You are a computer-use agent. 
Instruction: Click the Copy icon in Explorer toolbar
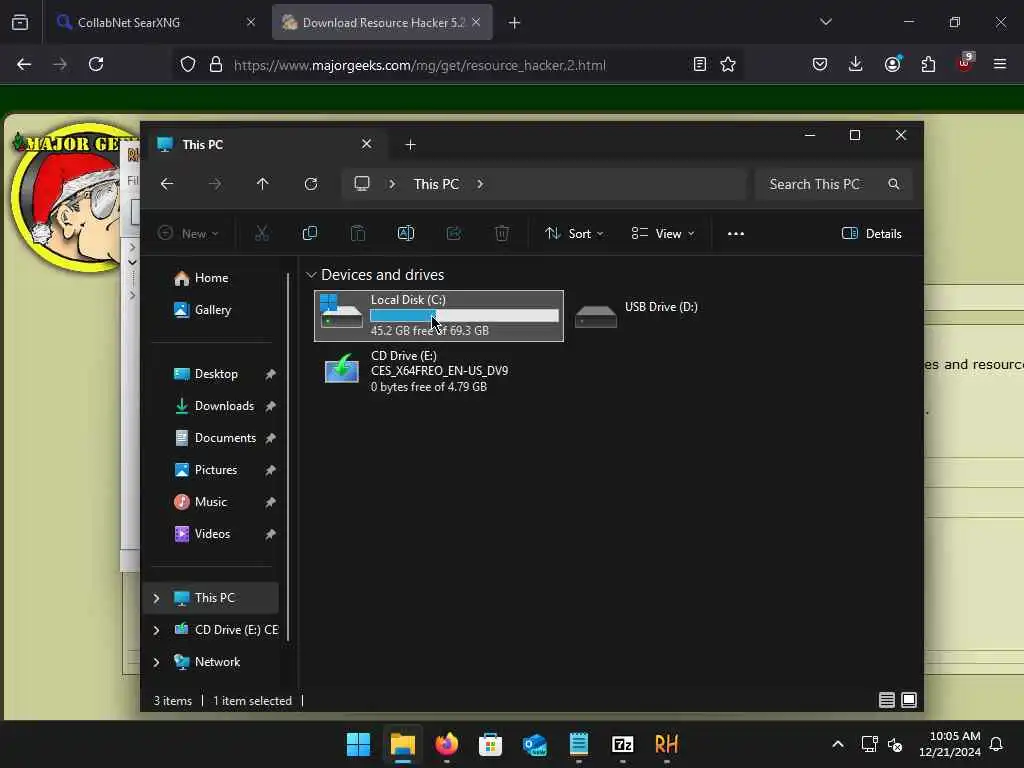(310, 233)
